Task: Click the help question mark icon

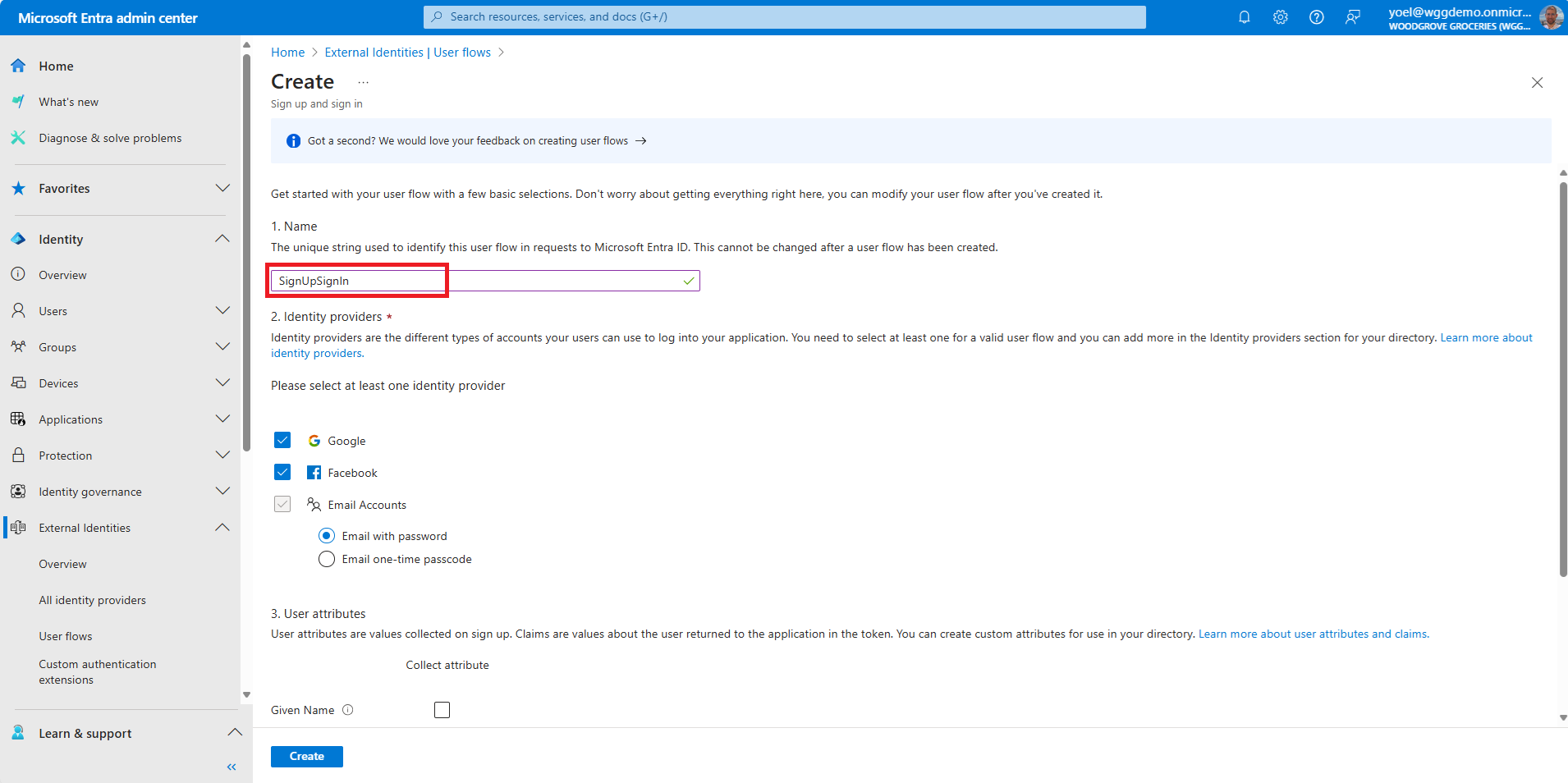Action: (x=1316, y=17)
